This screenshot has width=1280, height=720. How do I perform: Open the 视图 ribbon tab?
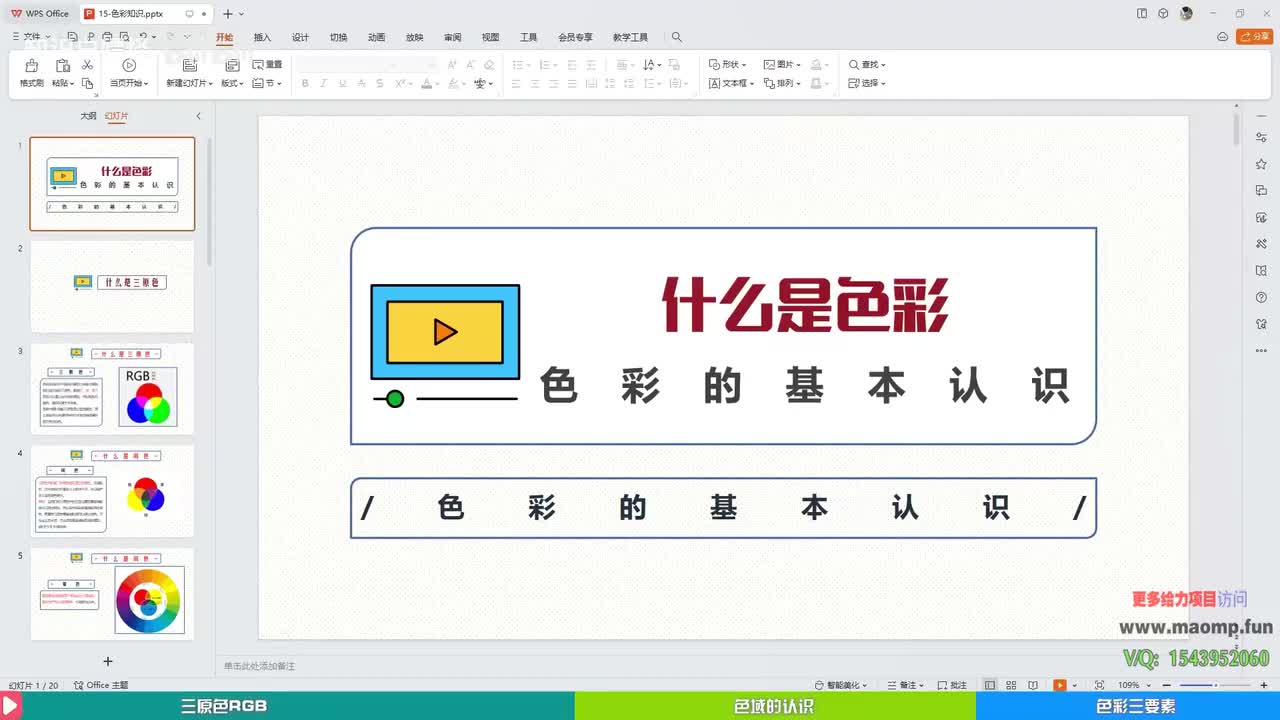click(x=490, y=37)
